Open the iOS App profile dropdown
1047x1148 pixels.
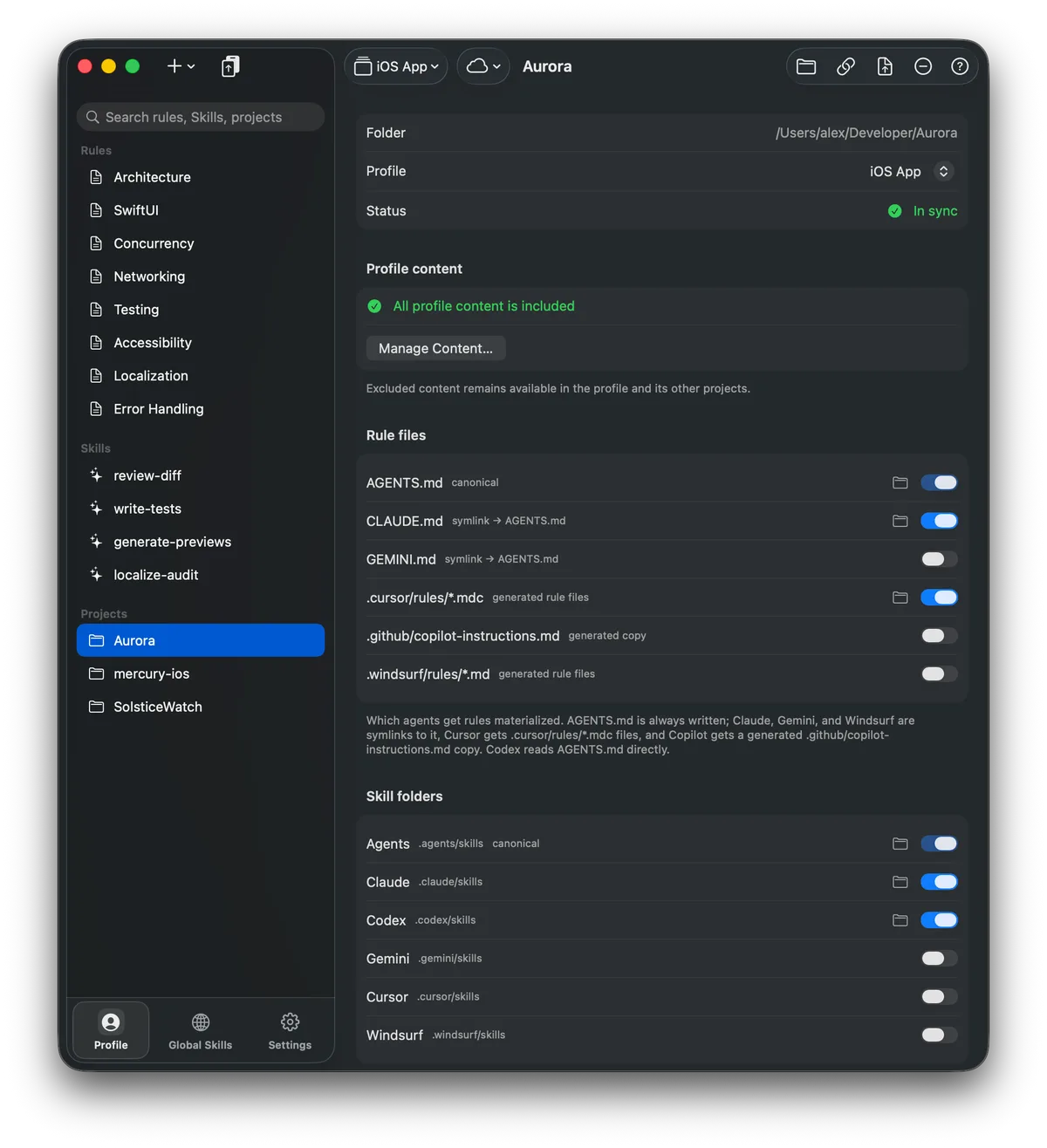point(396,66)
